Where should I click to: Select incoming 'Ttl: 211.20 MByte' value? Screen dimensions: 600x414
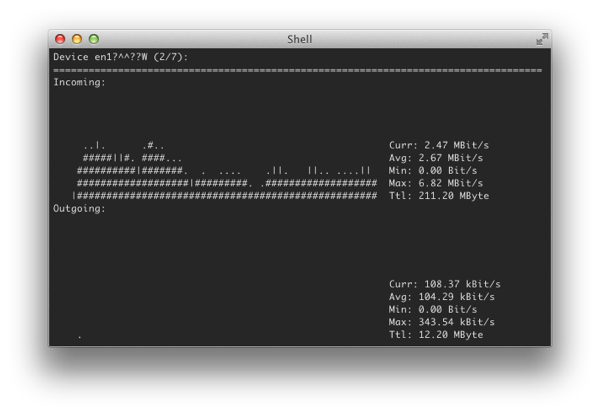439,196
